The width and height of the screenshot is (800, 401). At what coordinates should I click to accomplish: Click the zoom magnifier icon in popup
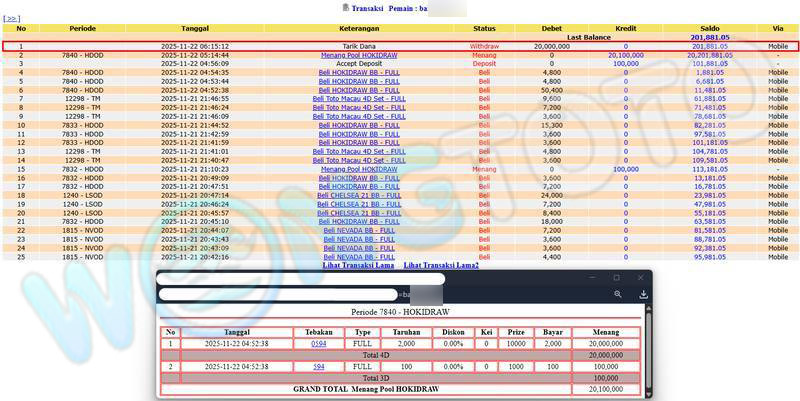(618, 294)
